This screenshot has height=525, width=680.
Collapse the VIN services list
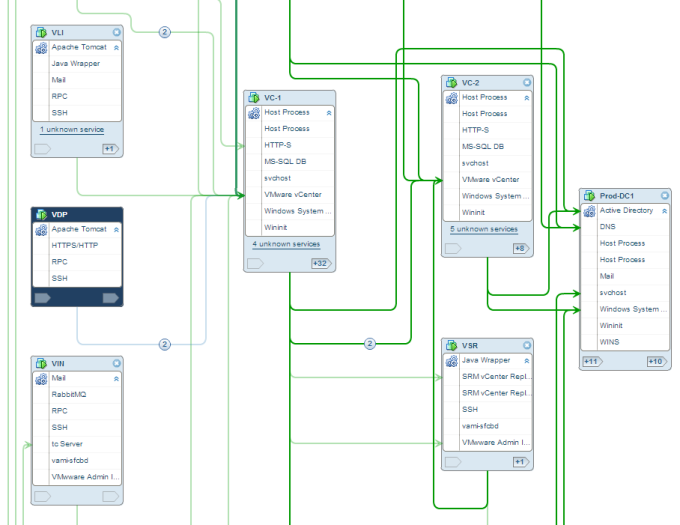pyautogui.click(x=116, y=379)
